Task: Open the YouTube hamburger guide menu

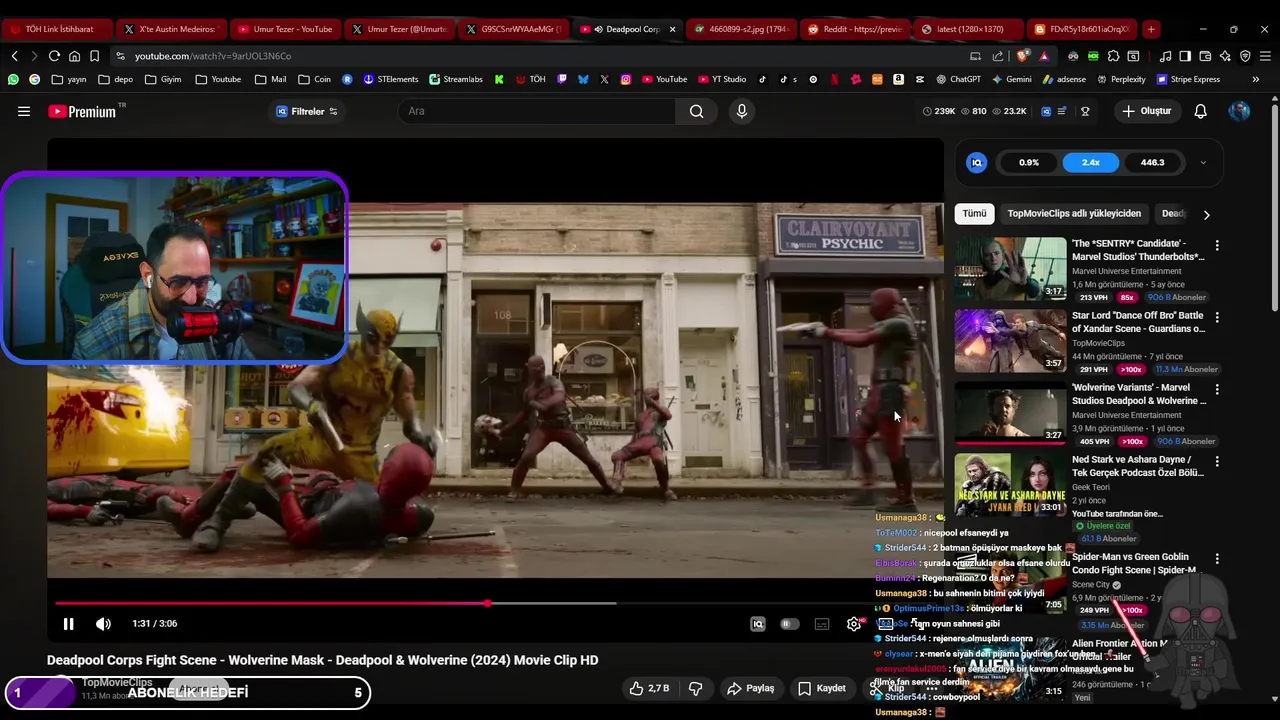Action: [x=24, y=111]
